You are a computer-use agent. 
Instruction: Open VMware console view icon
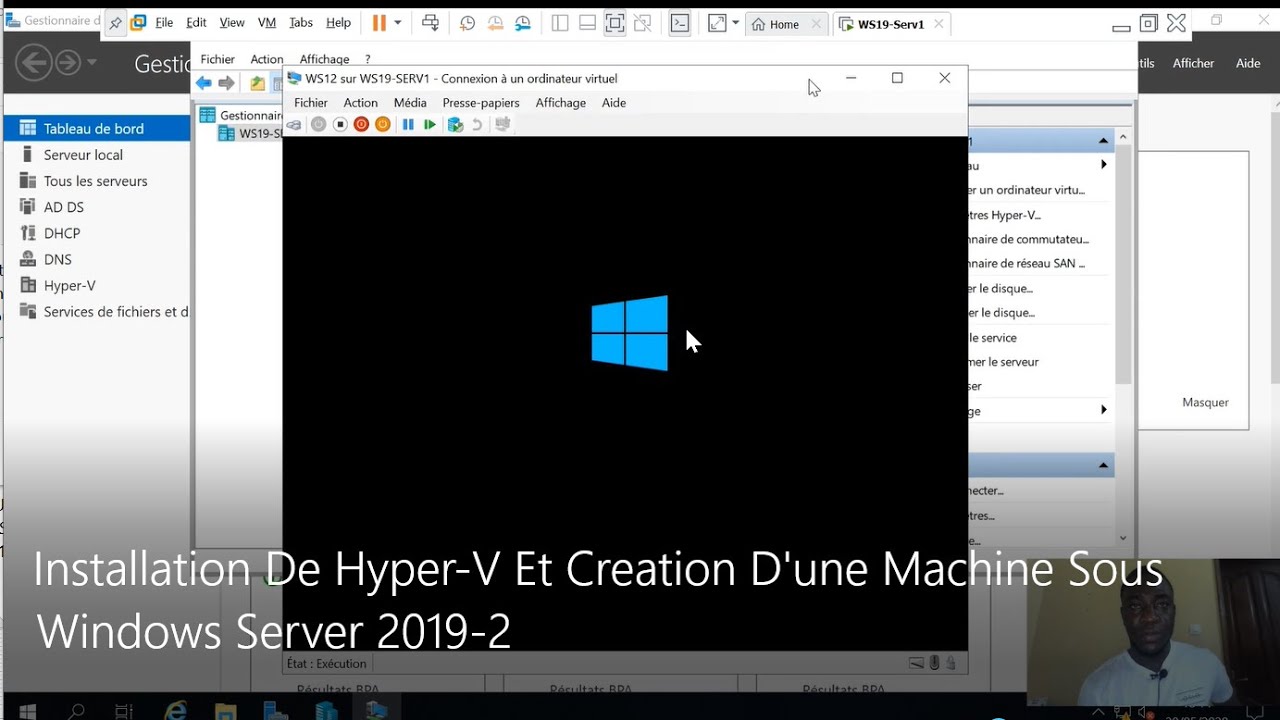pyautogui.click(x=680, y=23)
